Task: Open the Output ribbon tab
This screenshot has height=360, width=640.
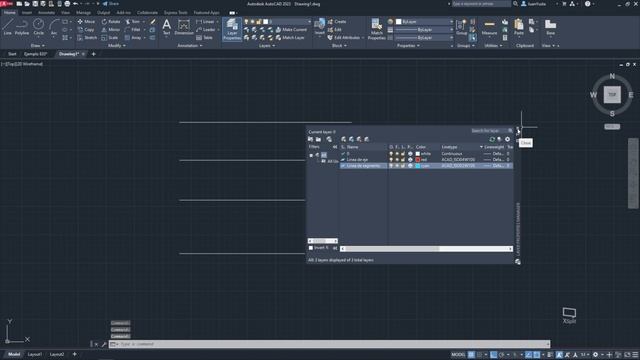Action: (103, 13)
